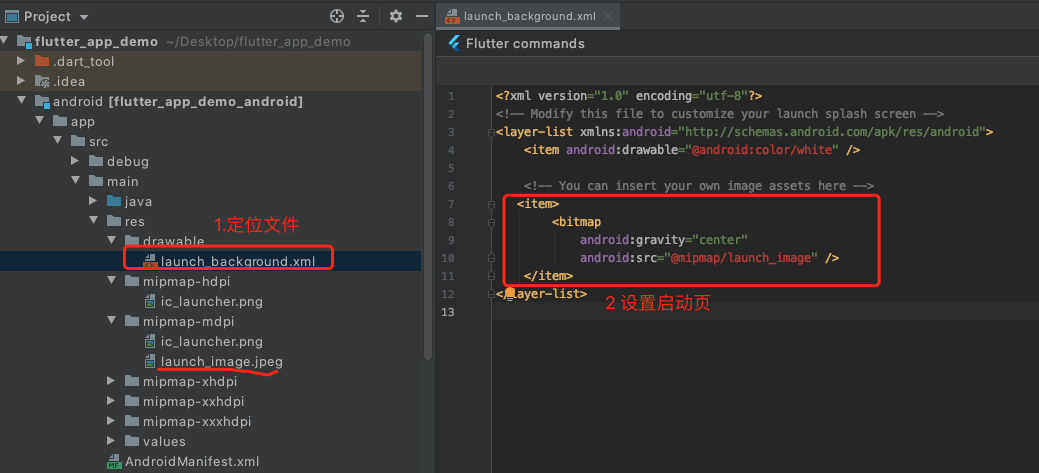Select the launch_background.xml editor tab
The width and height of the screenshot is (1039, 473).
click(528, 17)
